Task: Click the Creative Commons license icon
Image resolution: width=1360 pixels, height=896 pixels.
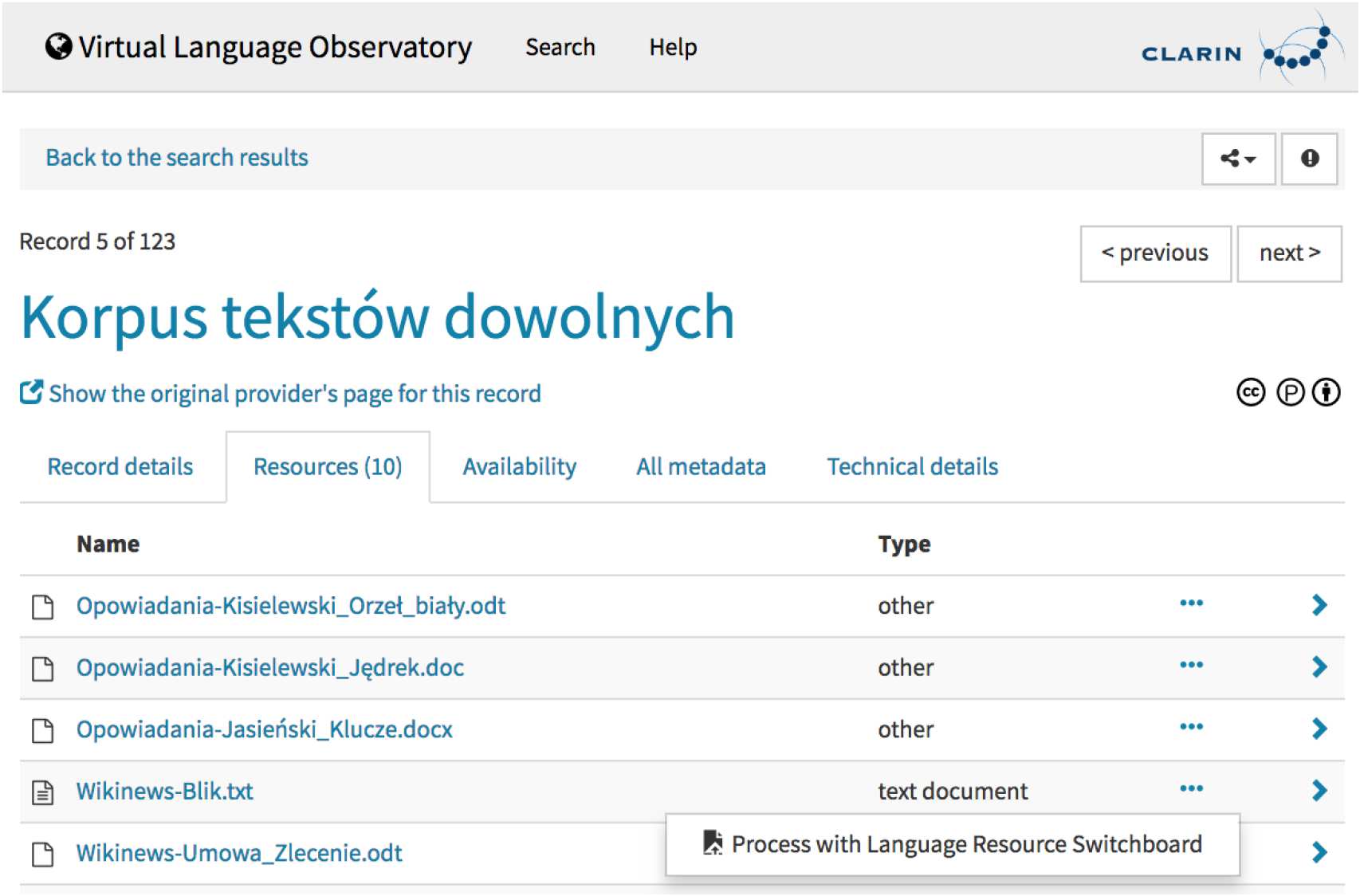Action: pos(1251,392)
